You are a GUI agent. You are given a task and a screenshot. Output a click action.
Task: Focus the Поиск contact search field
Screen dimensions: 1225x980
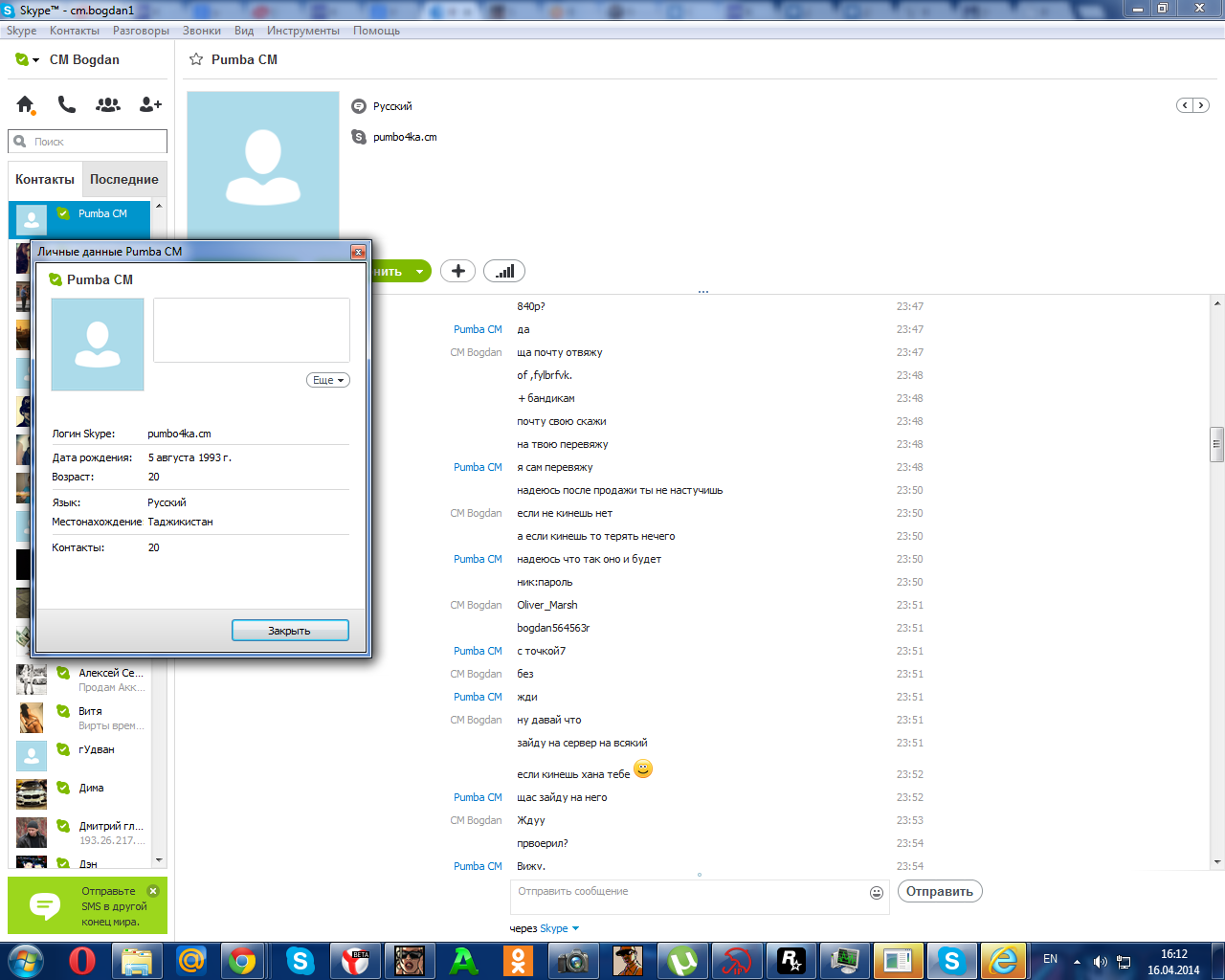(x=88, y=142)
